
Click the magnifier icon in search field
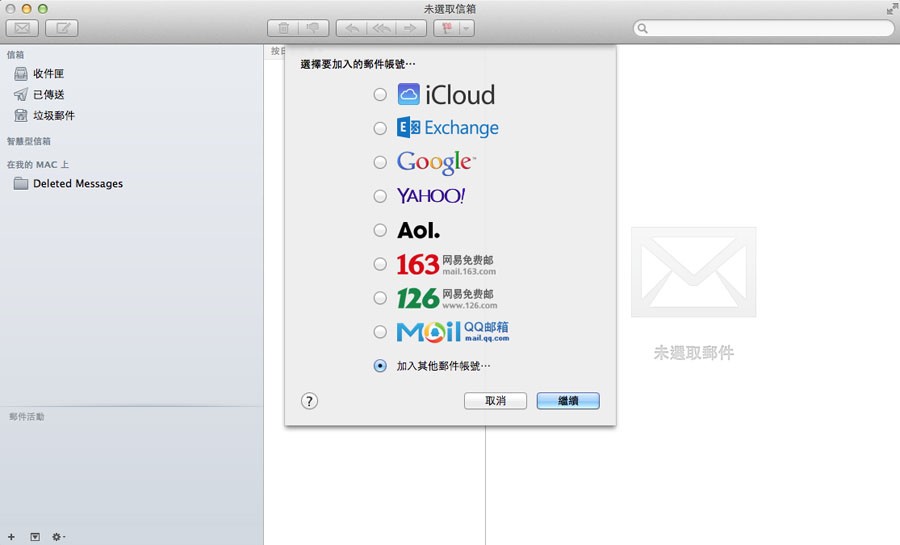(x=642, y=28)
